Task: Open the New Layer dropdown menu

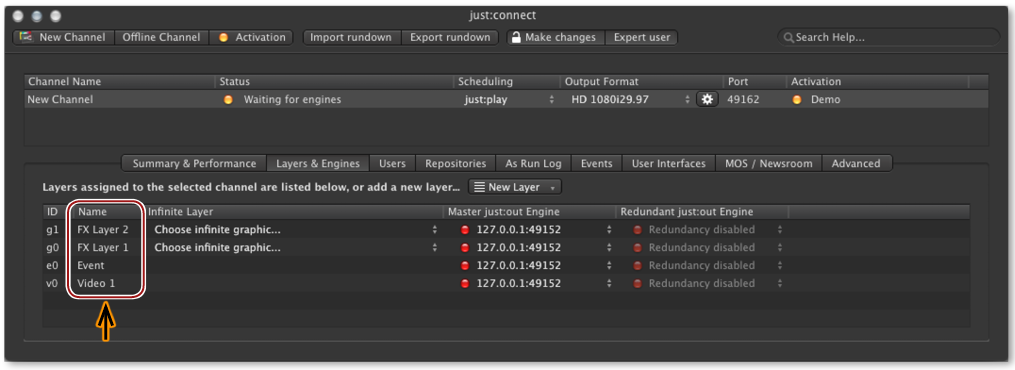Action: pos(515,187)
